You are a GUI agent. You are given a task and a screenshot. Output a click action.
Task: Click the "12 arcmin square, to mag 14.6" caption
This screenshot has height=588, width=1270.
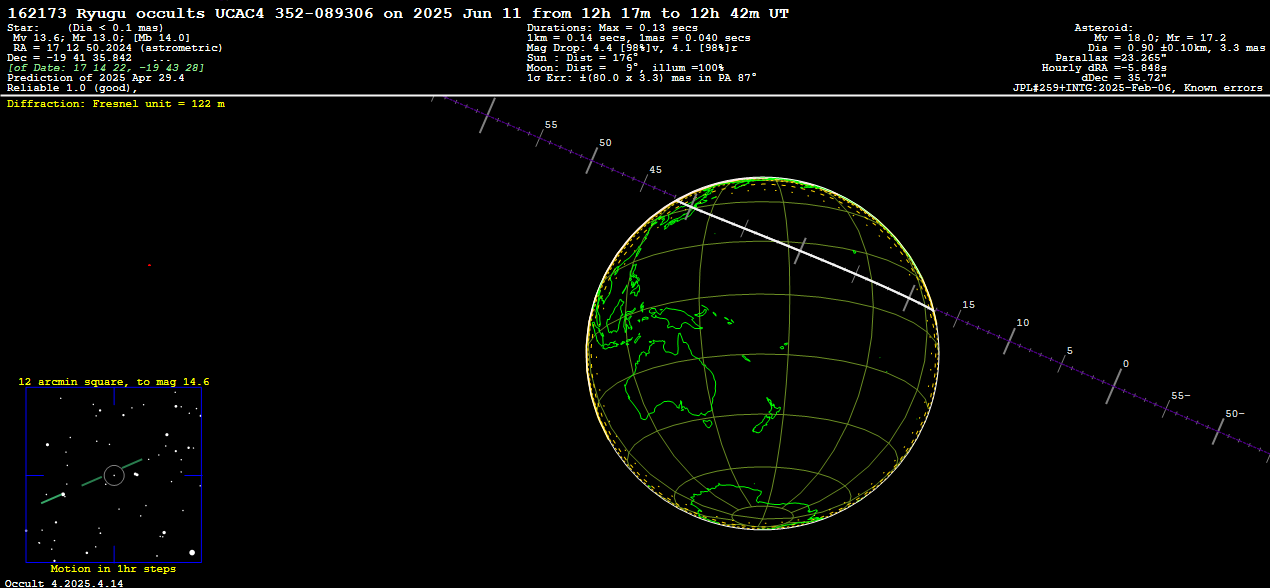pos(114,382)
